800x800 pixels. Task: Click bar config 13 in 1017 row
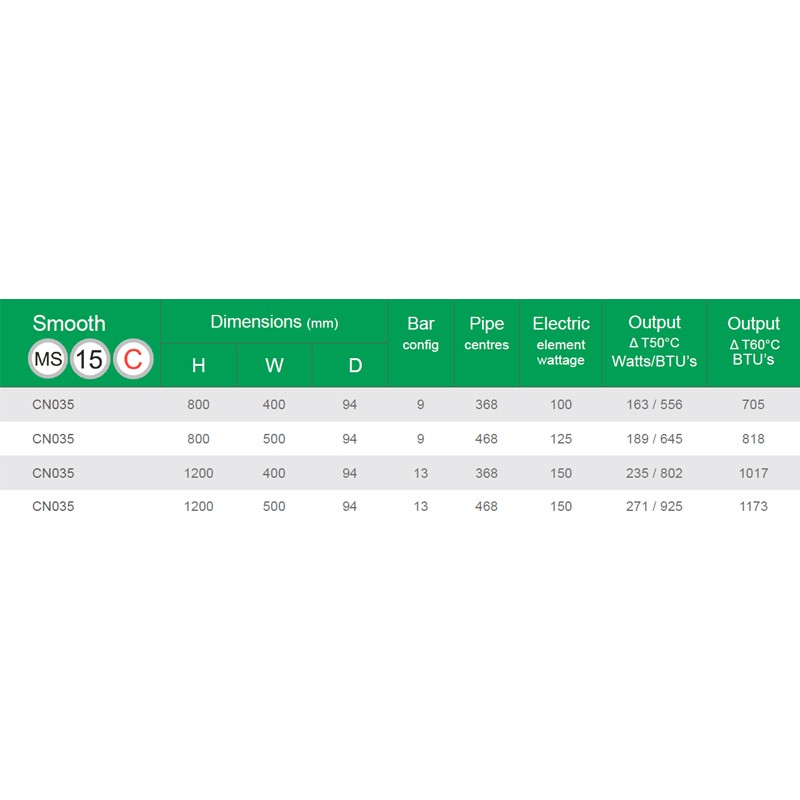click(x=420, y=473)
